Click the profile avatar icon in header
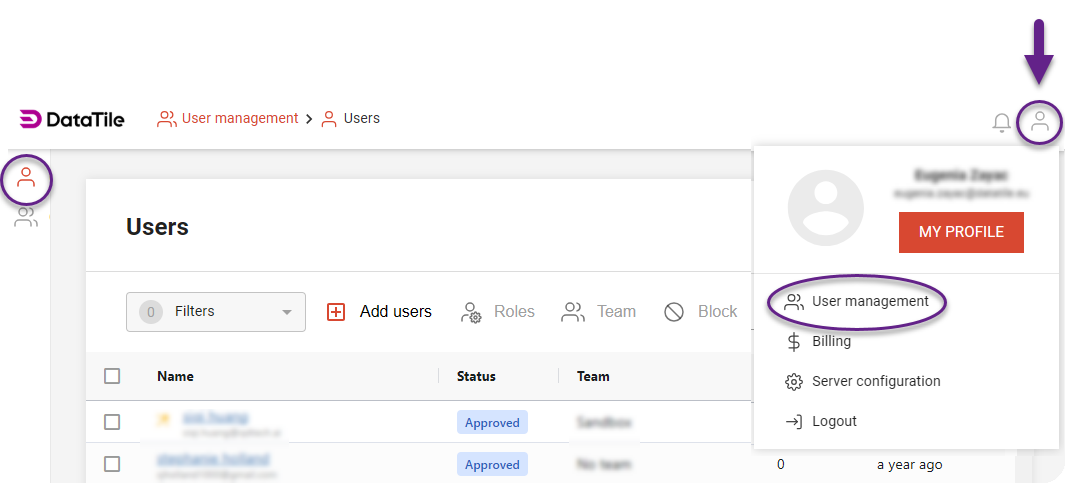The width and height of the screenshot is (1065, 483). click(1040, 122)
